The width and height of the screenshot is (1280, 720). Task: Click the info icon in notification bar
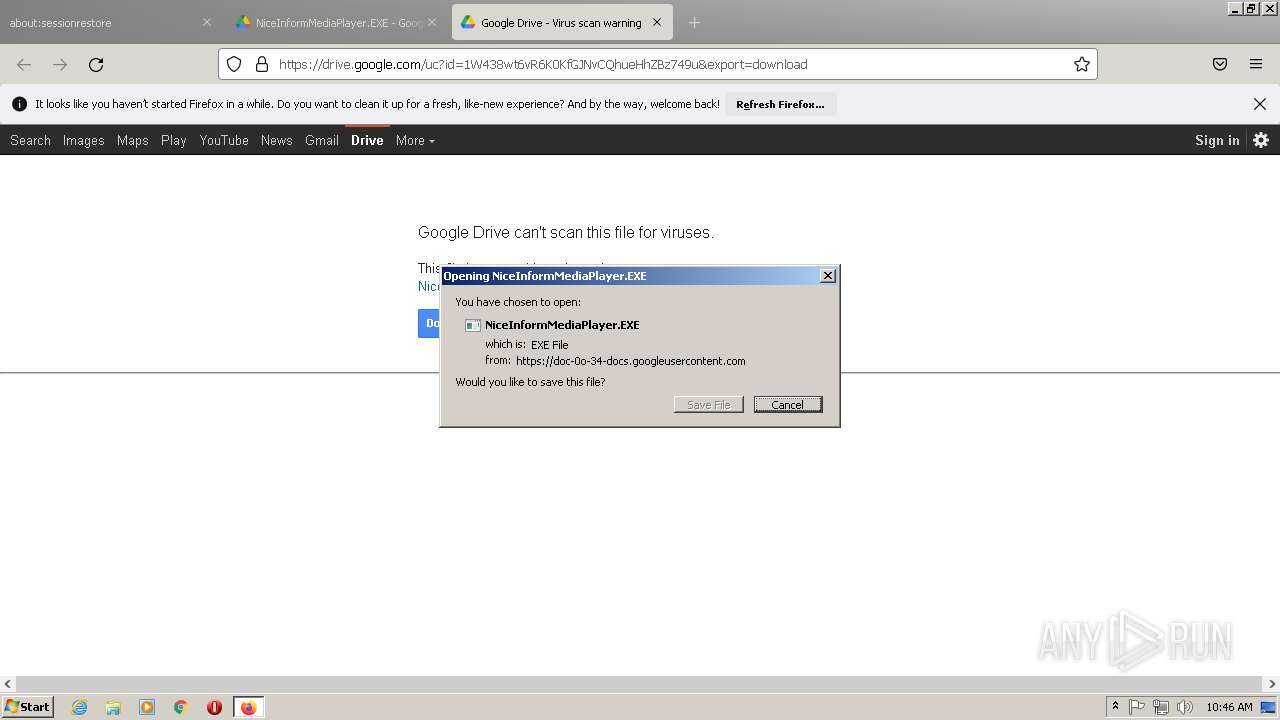[x=19, y=104]
